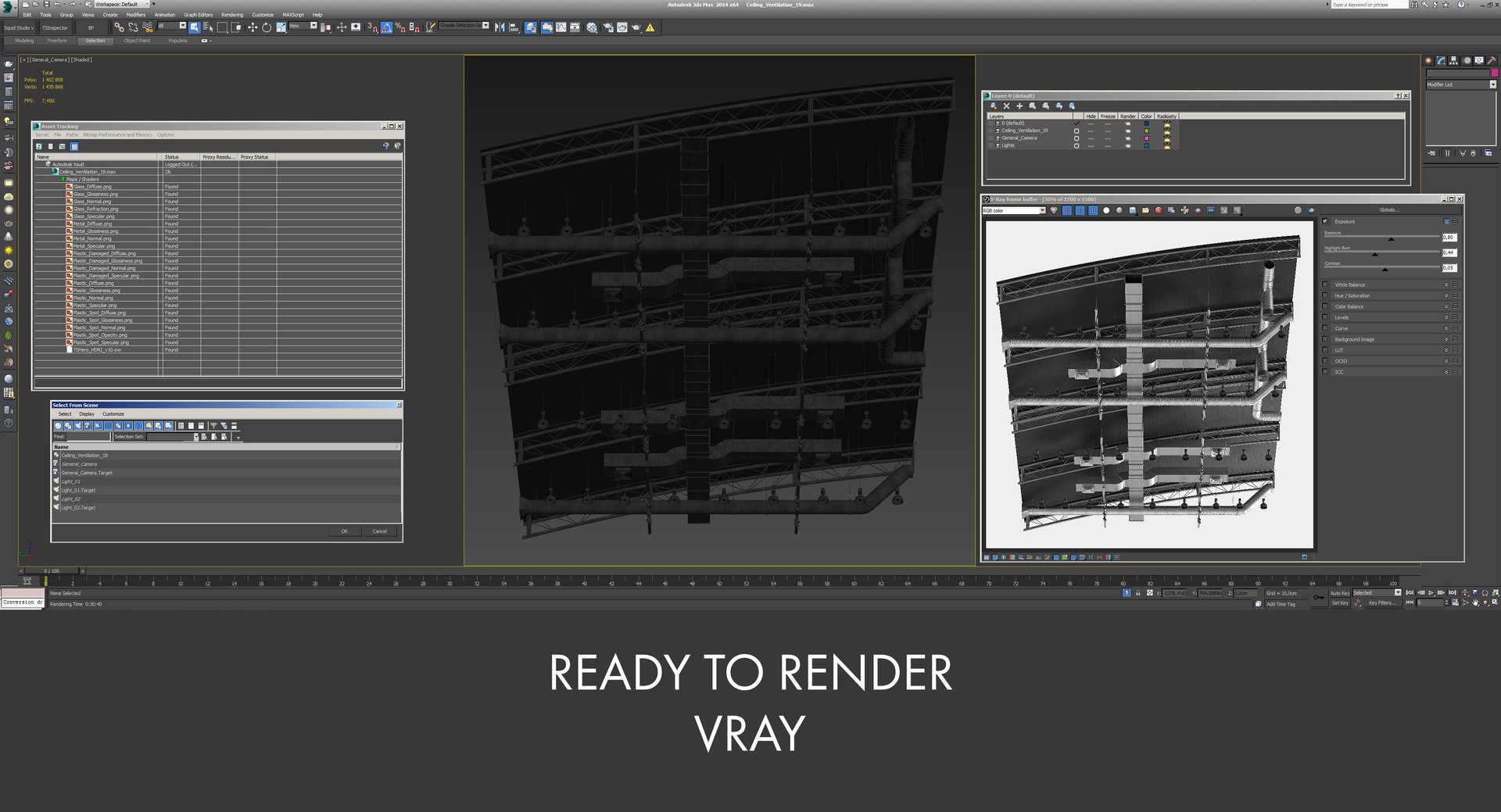Open the MAXScript menu
This screenshot has width=1501, height=812.
pos(293,15)
